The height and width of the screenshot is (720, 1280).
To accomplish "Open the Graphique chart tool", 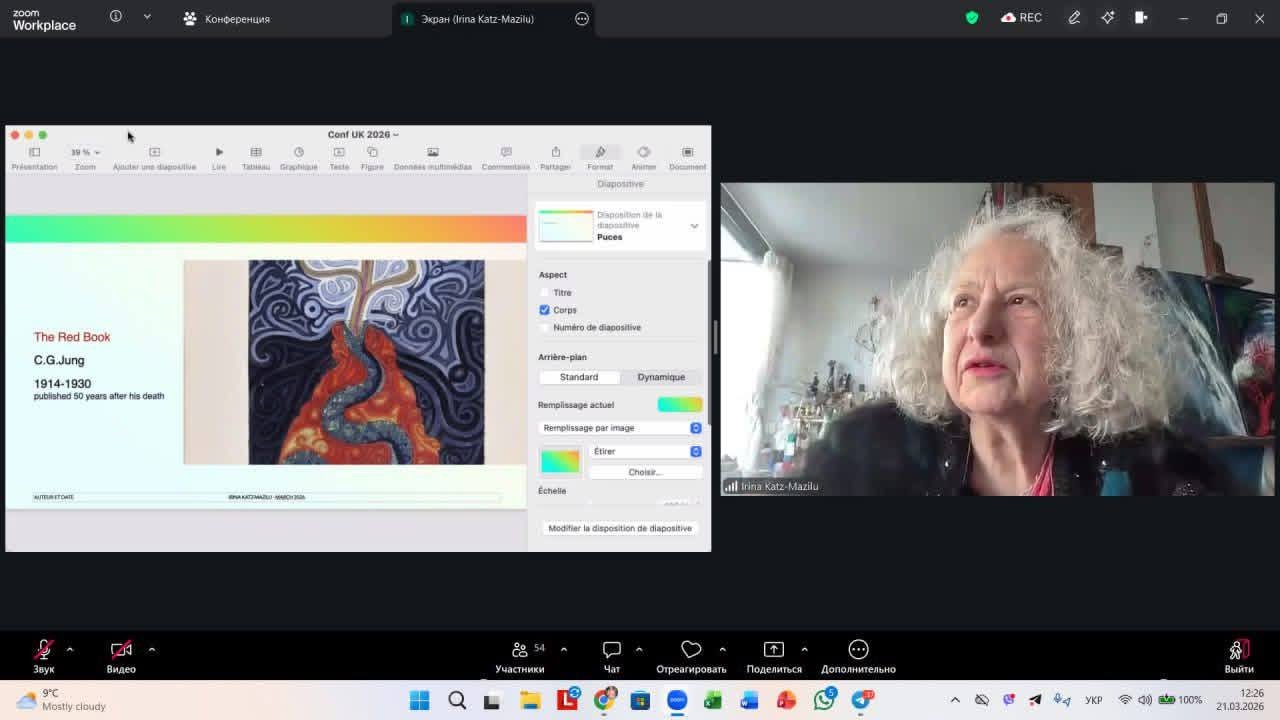I will pos(298,152).
